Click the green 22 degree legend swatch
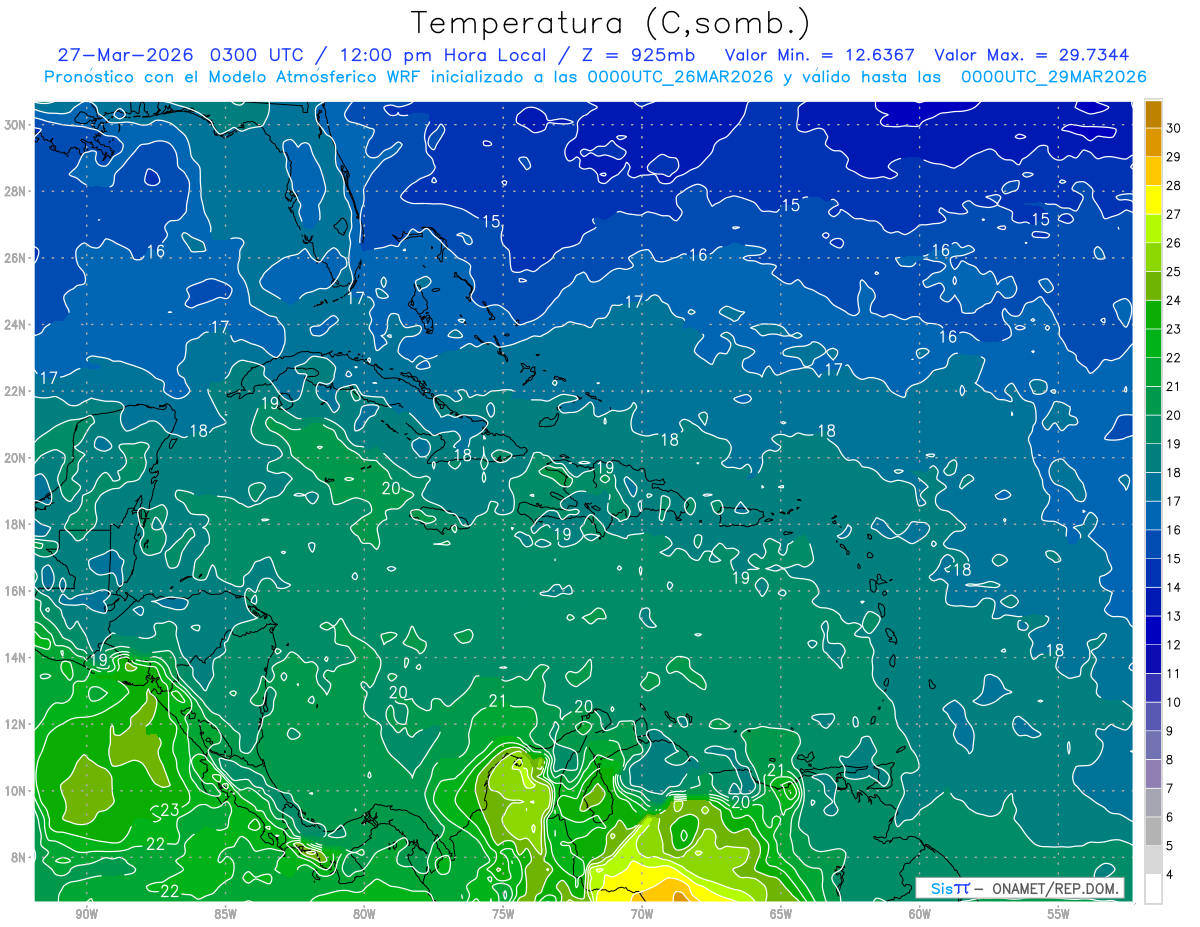Viewport: 1200px width, 927px height. pyautogui.click(x=1153, y=344)
